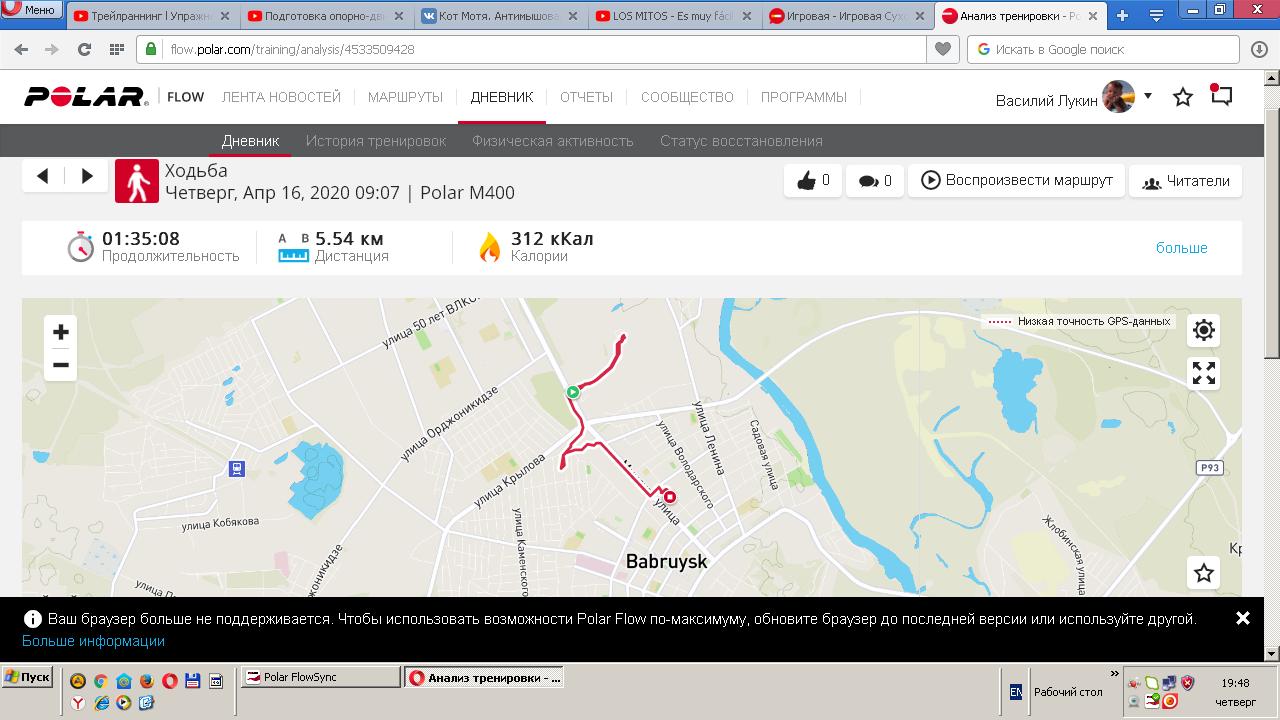
Task: Open the Opera Меню dropdown
Action: coord(29,10)
